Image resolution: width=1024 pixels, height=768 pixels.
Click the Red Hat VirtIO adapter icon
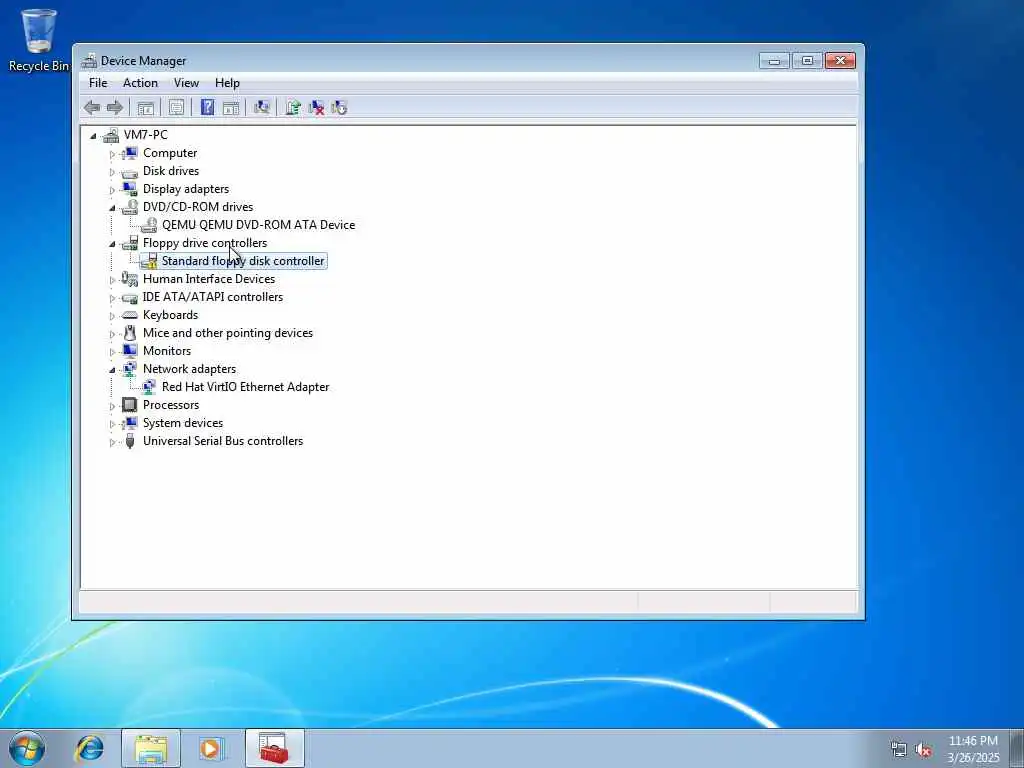[149, 387]
